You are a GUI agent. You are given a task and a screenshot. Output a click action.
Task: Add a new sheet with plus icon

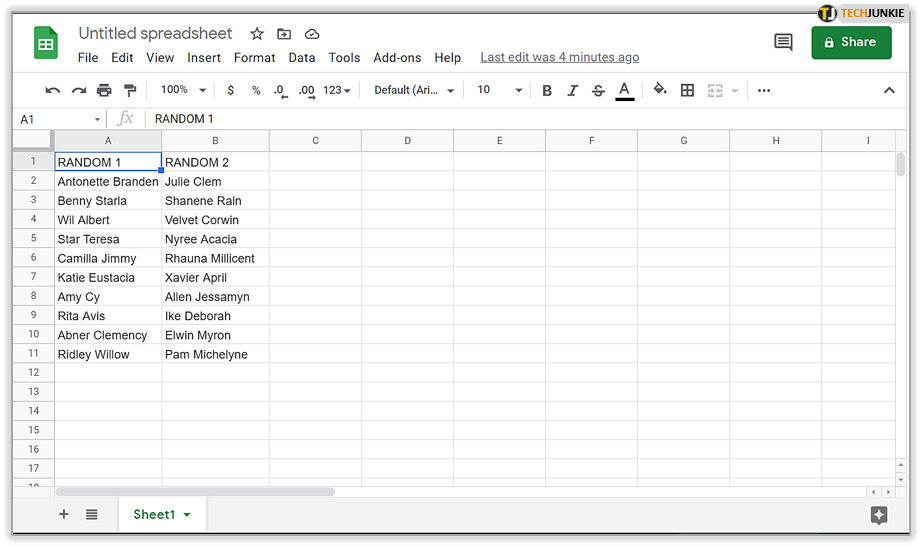64,514
